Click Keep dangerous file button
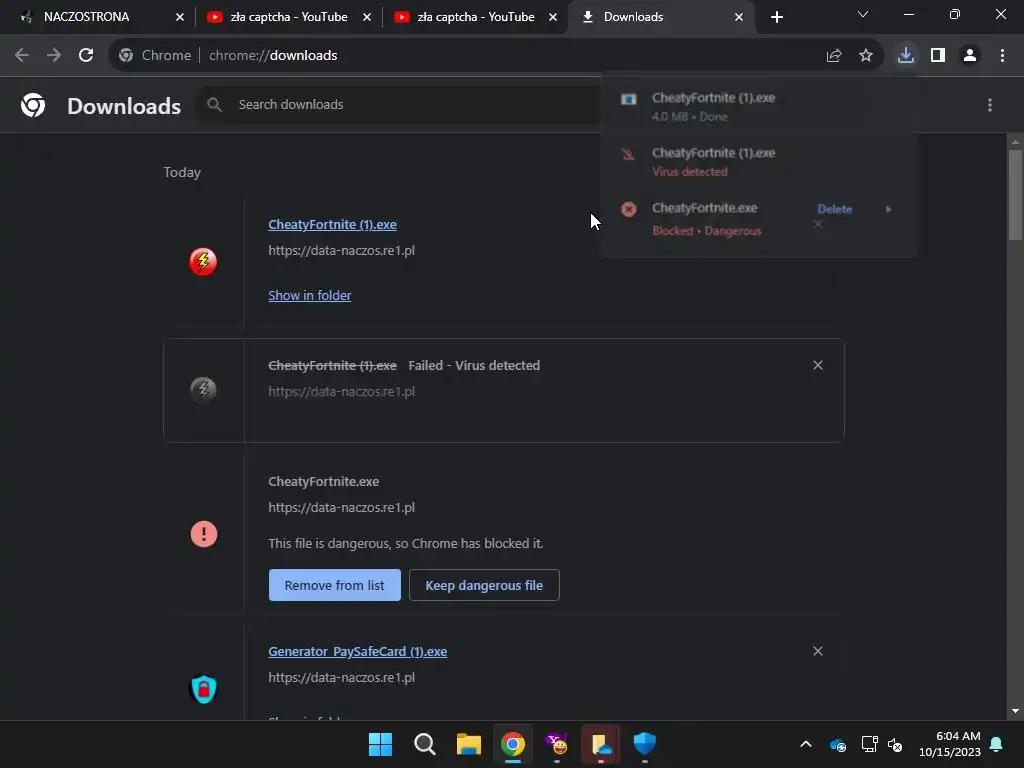 click(x=484, y=585)
